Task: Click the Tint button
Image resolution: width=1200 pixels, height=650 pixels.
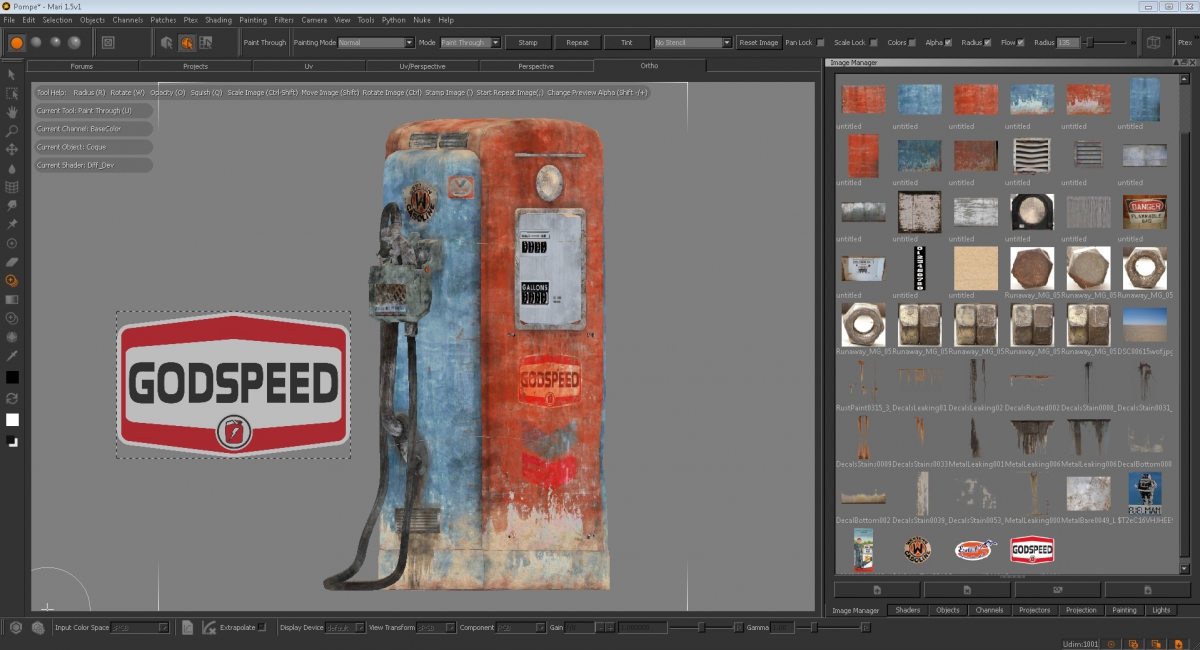Action: tap(627, 43)
